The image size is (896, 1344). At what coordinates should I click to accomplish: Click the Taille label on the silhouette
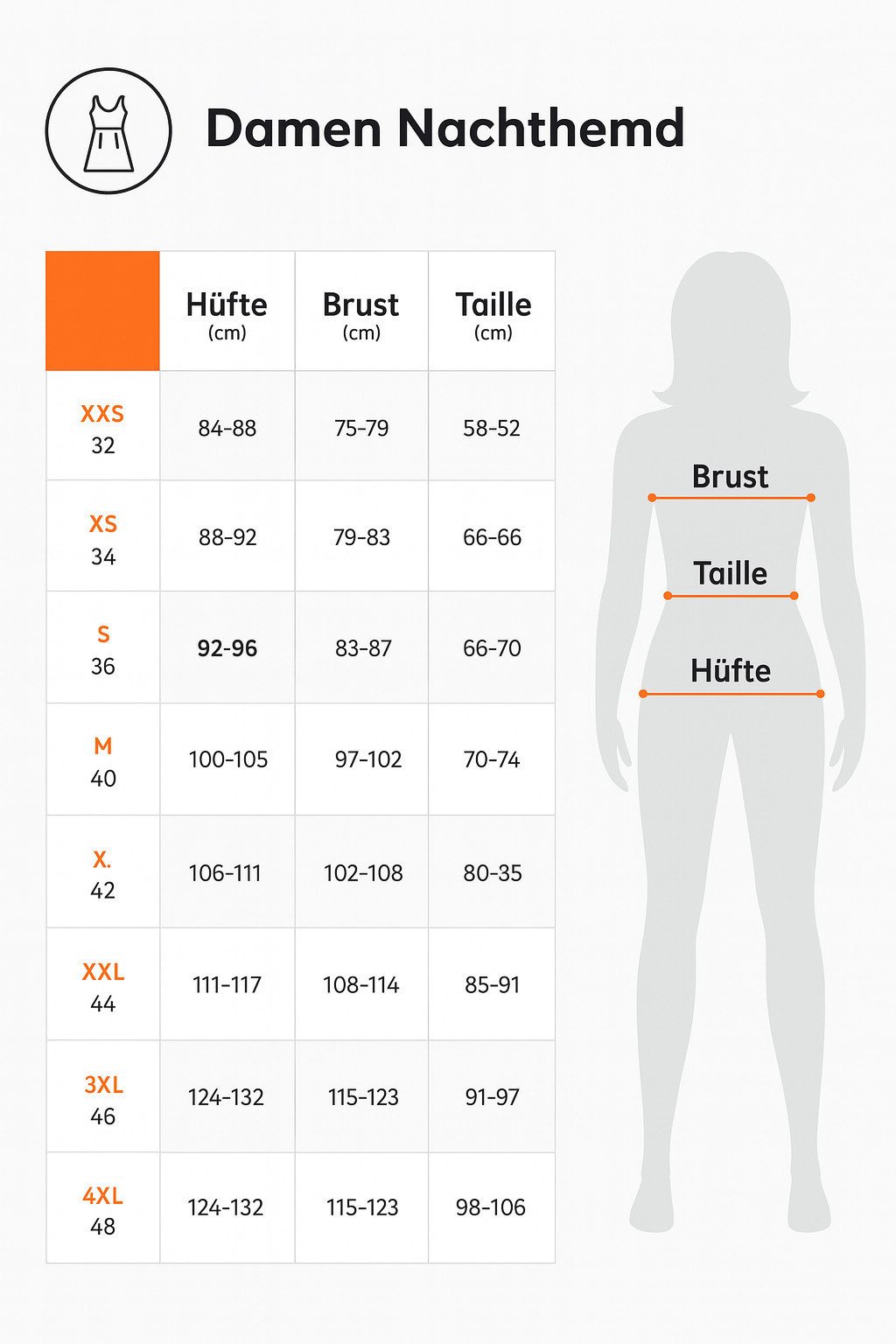[x=730, y=574]
